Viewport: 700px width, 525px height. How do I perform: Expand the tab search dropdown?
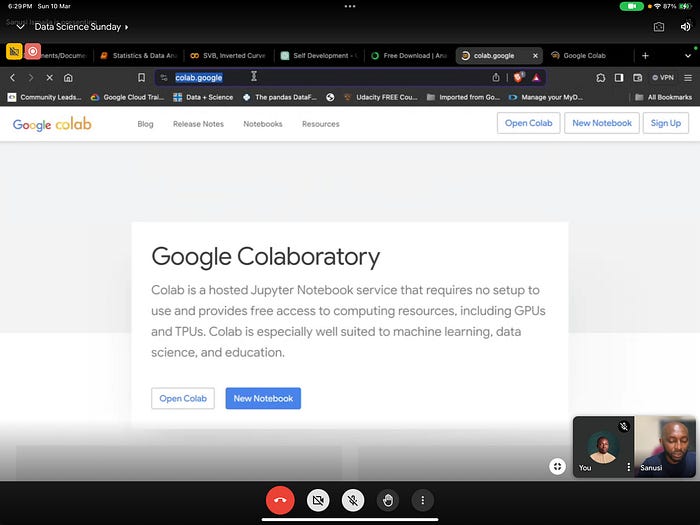(x=688, y=55)
